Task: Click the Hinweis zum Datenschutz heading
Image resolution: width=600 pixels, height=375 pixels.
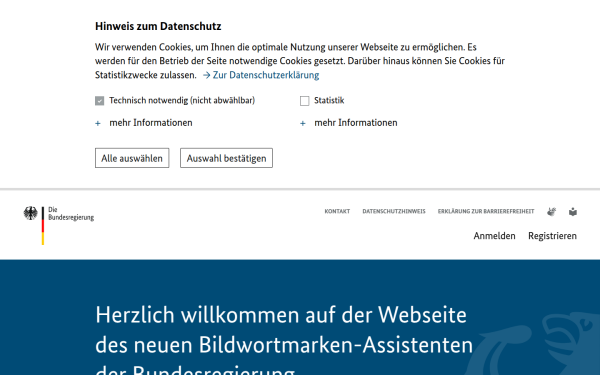Action: [x=158, y=26]
